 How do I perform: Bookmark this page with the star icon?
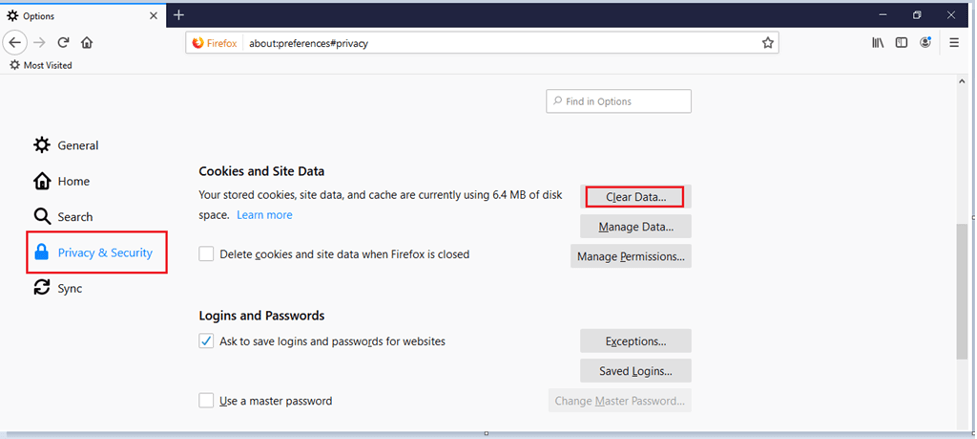click(767, 43)
